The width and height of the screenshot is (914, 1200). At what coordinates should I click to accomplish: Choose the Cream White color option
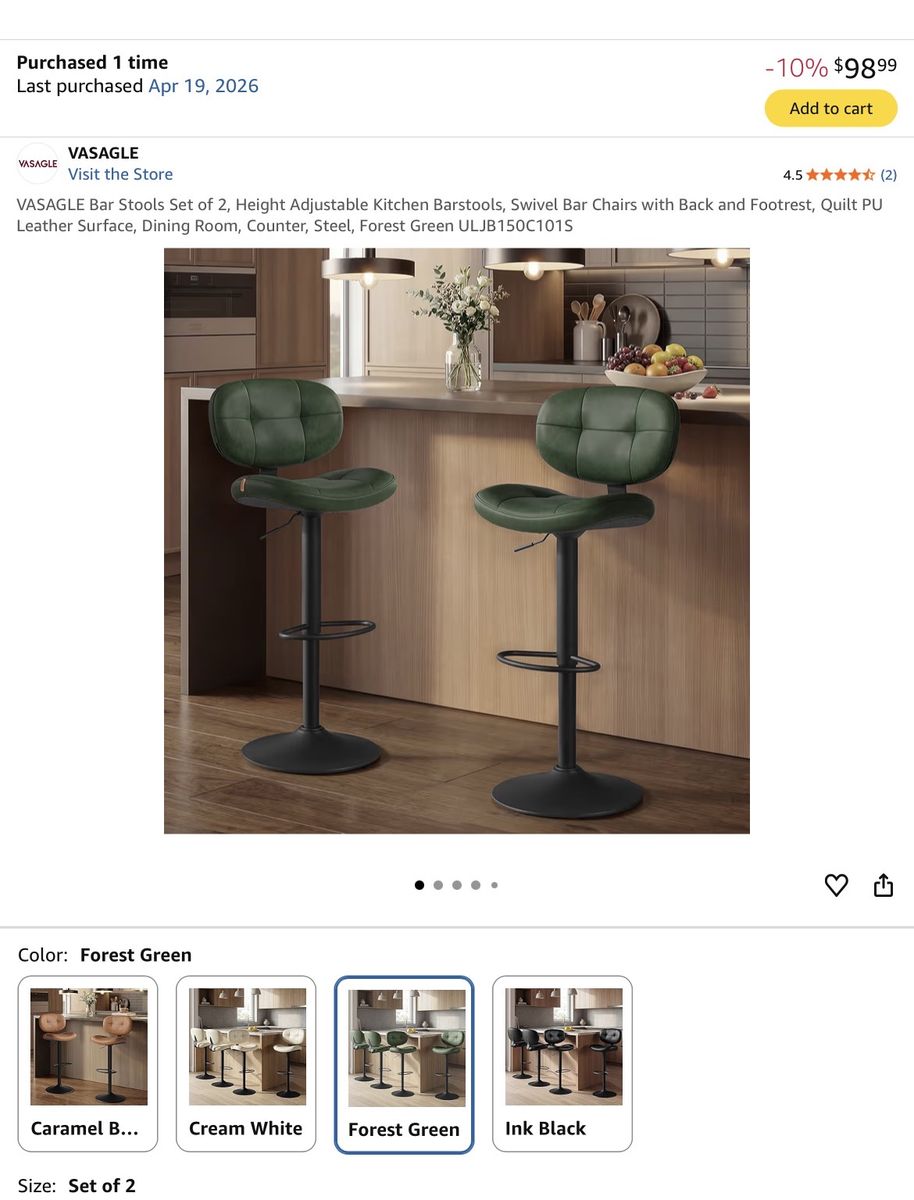pyautogui.click(x=246, y=1064)
